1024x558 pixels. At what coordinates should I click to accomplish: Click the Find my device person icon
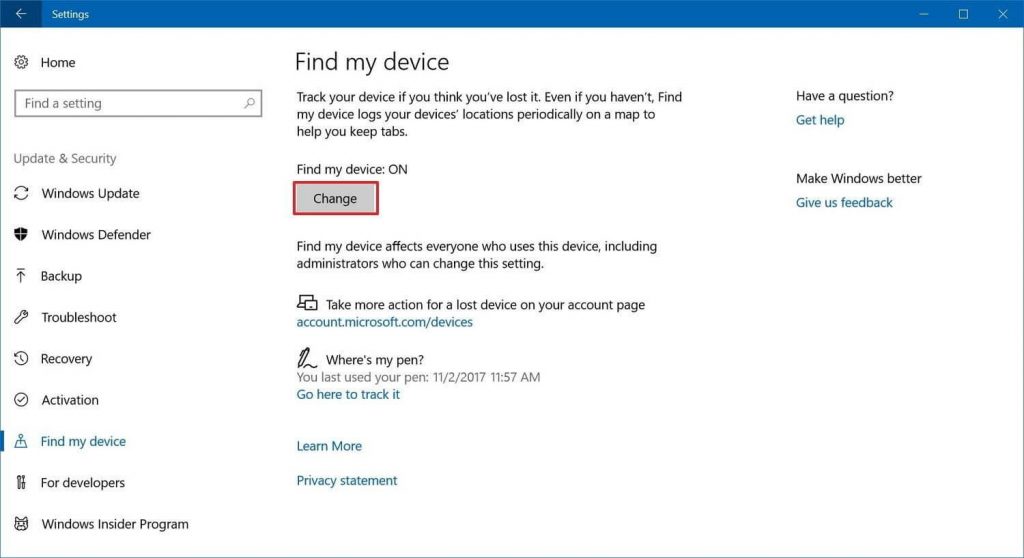pyautogui.click(x=21, y=441)
